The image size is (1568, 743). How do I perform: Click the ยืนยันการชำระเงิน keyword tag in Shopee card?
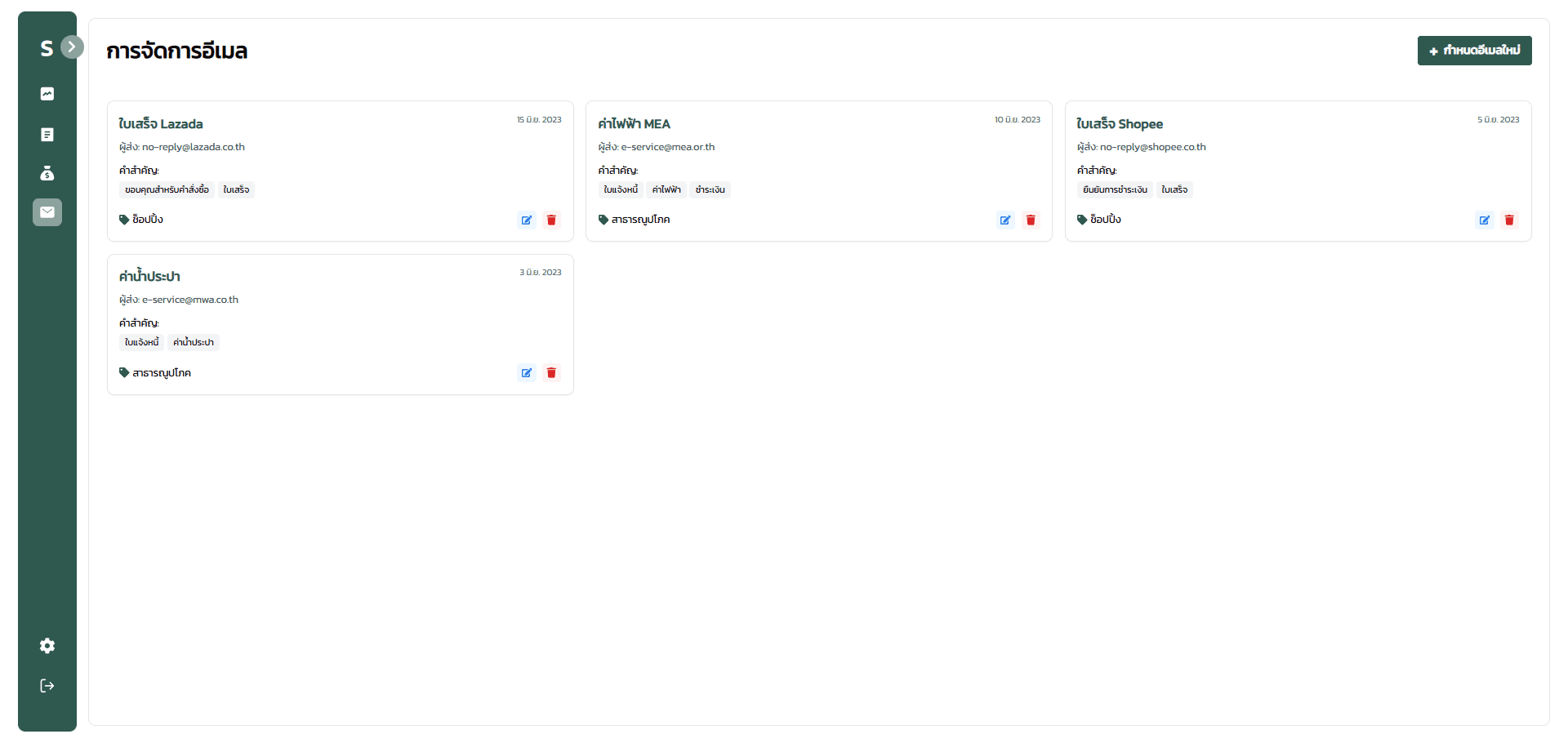click(x=1115, y=190)
